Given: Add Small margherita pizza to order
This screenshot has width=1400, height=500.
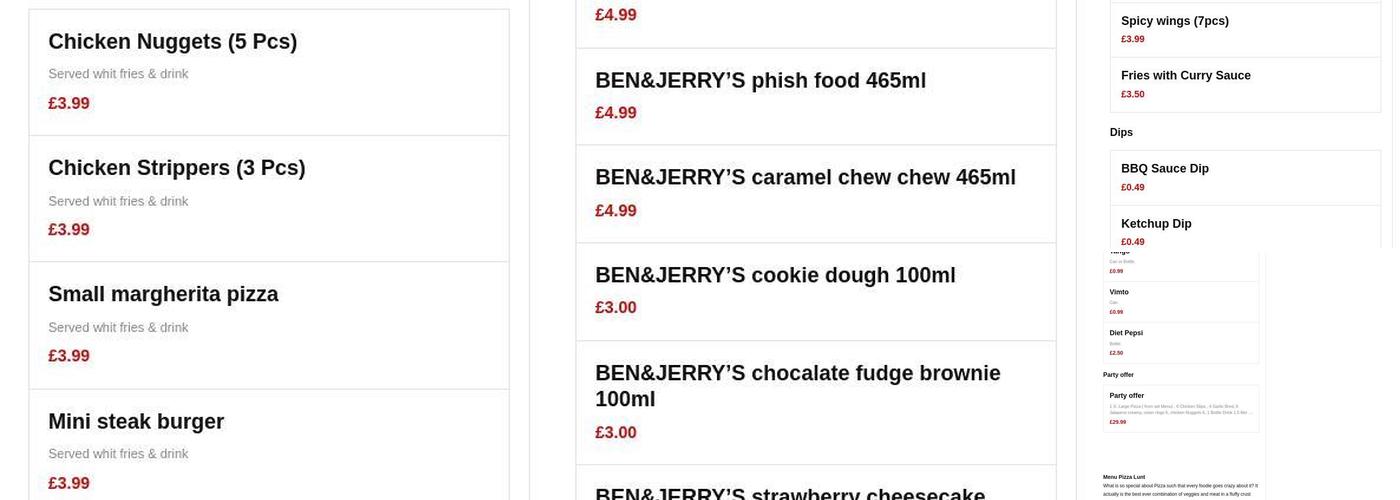Looking at the screenshot, I should coord(163,295).
